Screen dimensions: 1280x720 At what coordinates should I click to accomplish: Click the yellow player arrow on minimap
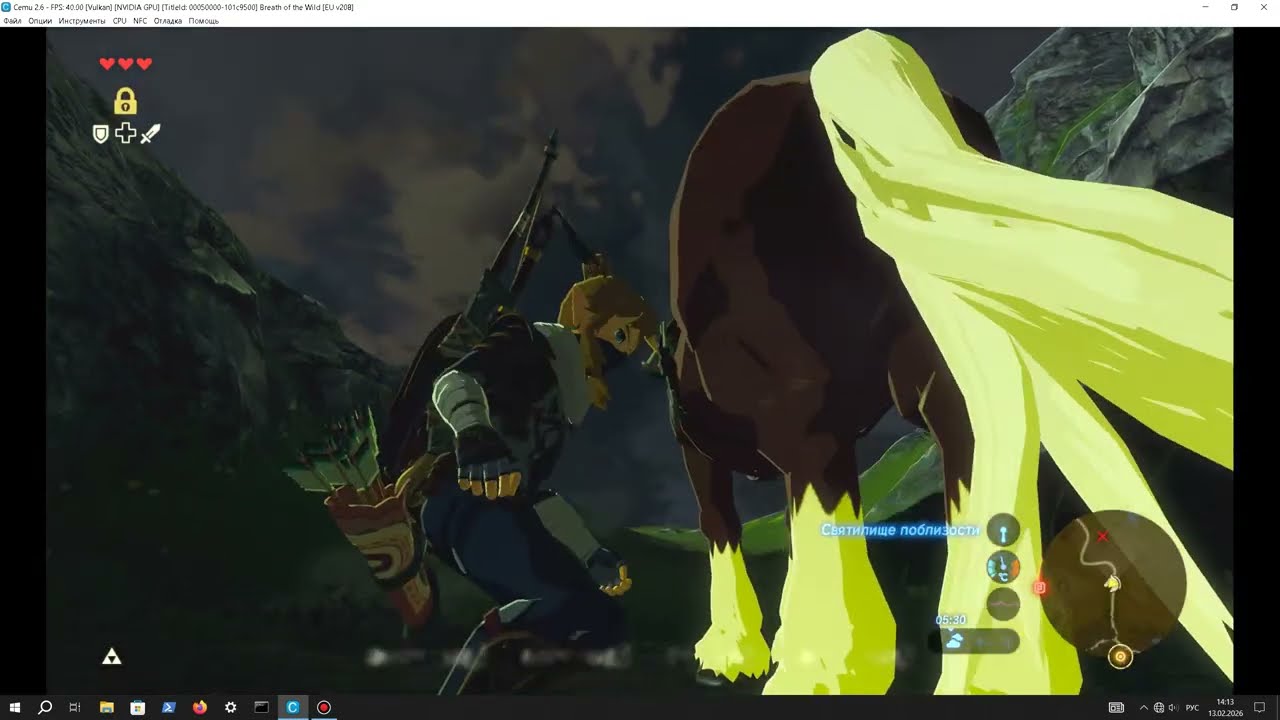[x=1111, y=582]
